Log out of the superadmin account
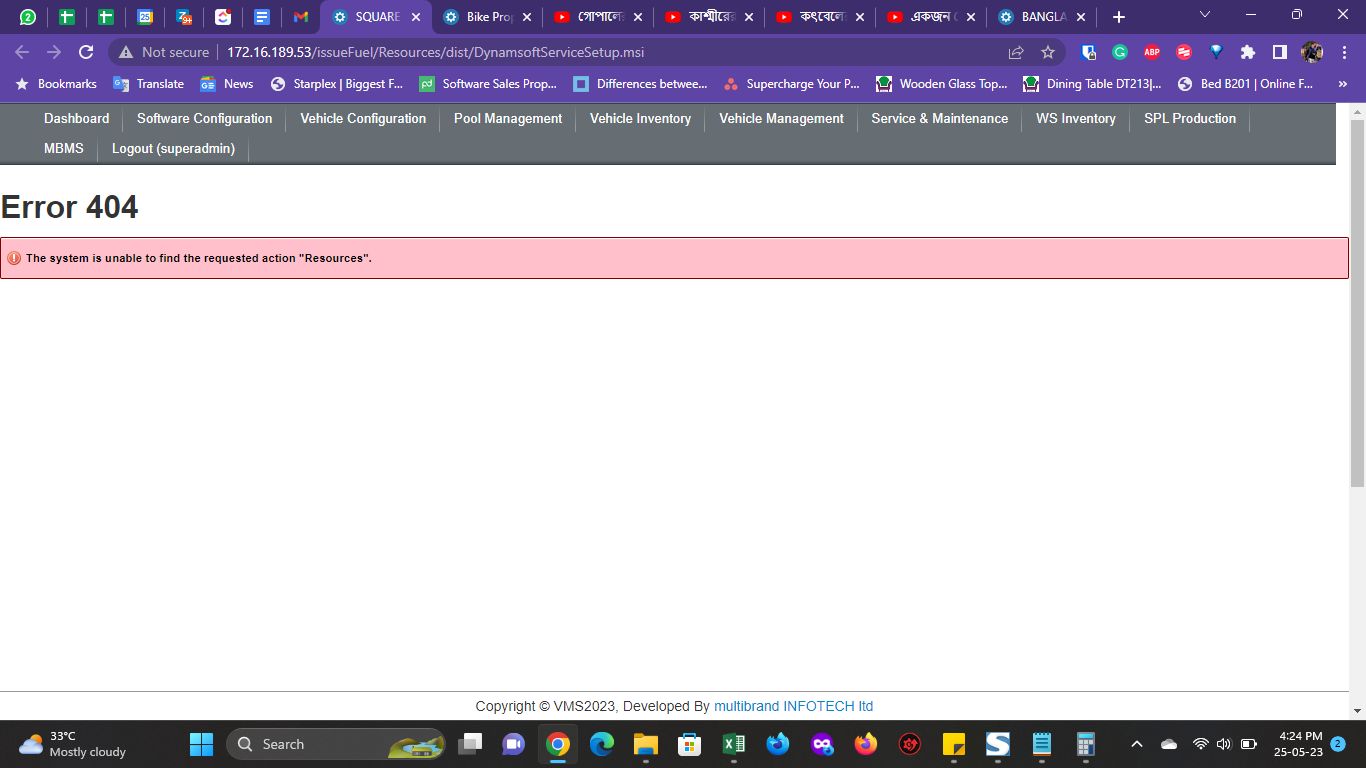Image resolution: width=1366 pixels, height=768 pixels. click(174, 148)
